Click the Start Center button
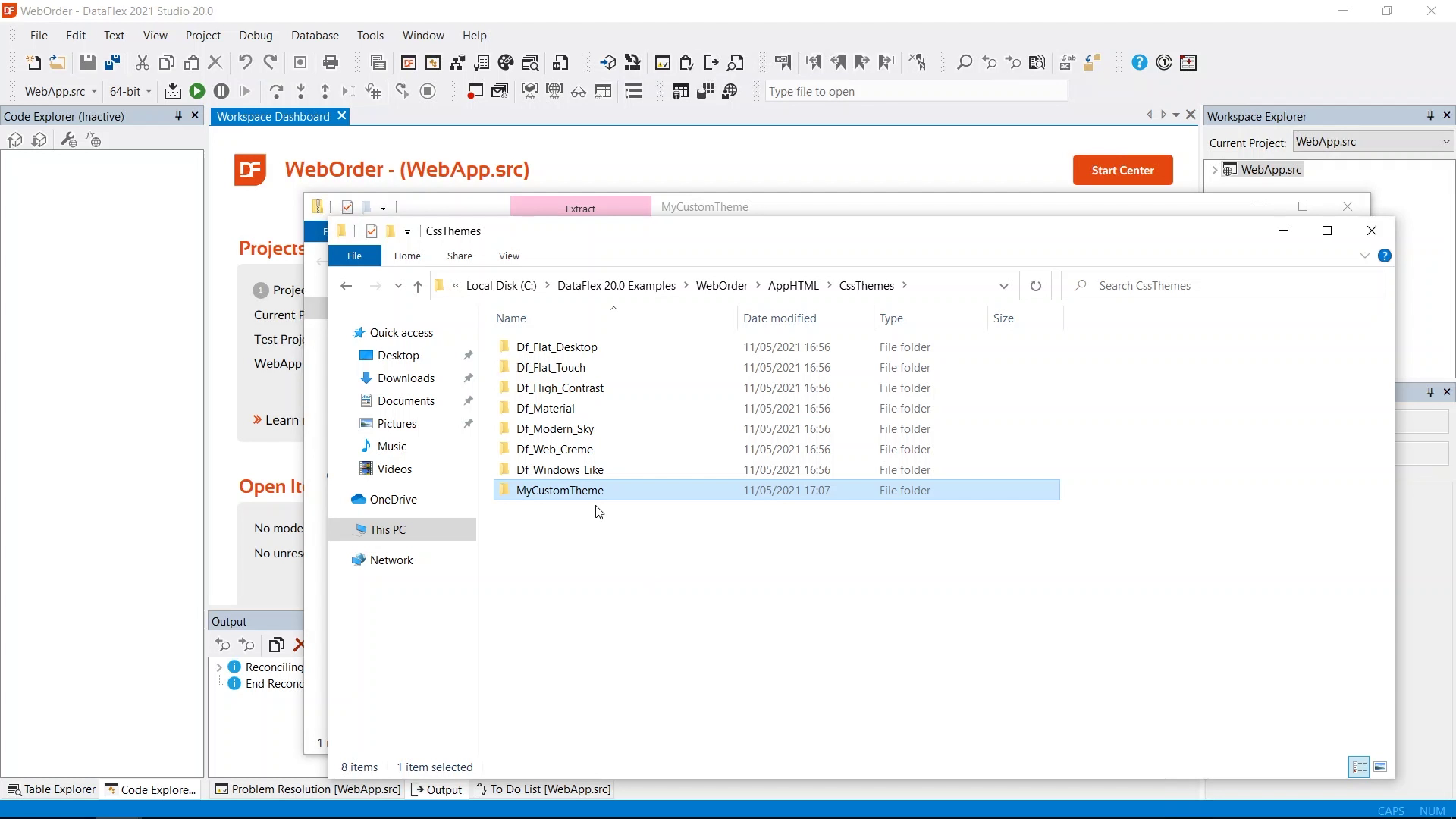 (1122, 171)
